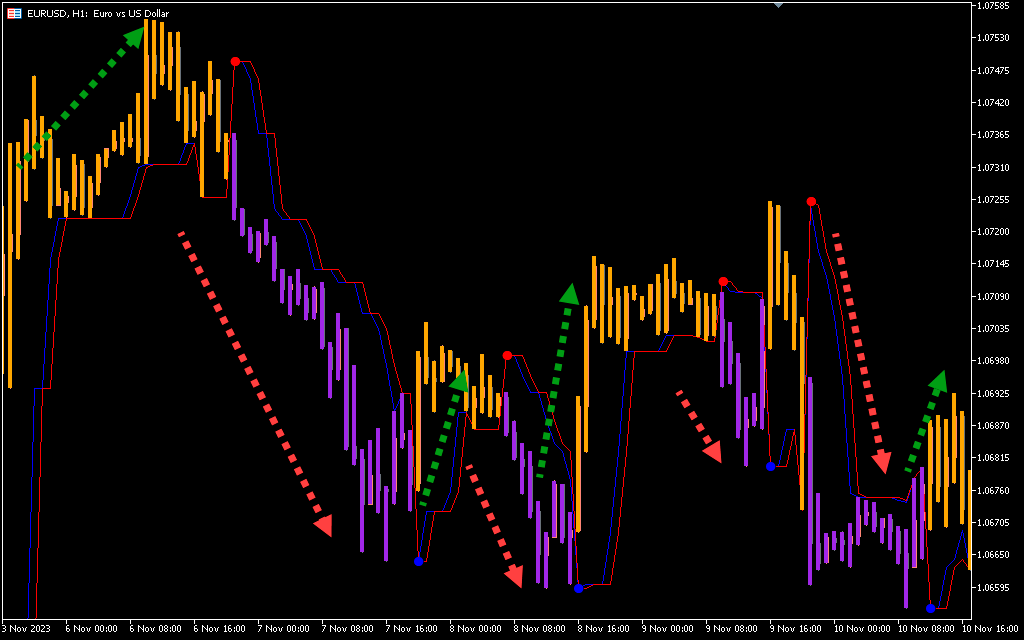Click the '7 Nov 08:00' time label

347,628
